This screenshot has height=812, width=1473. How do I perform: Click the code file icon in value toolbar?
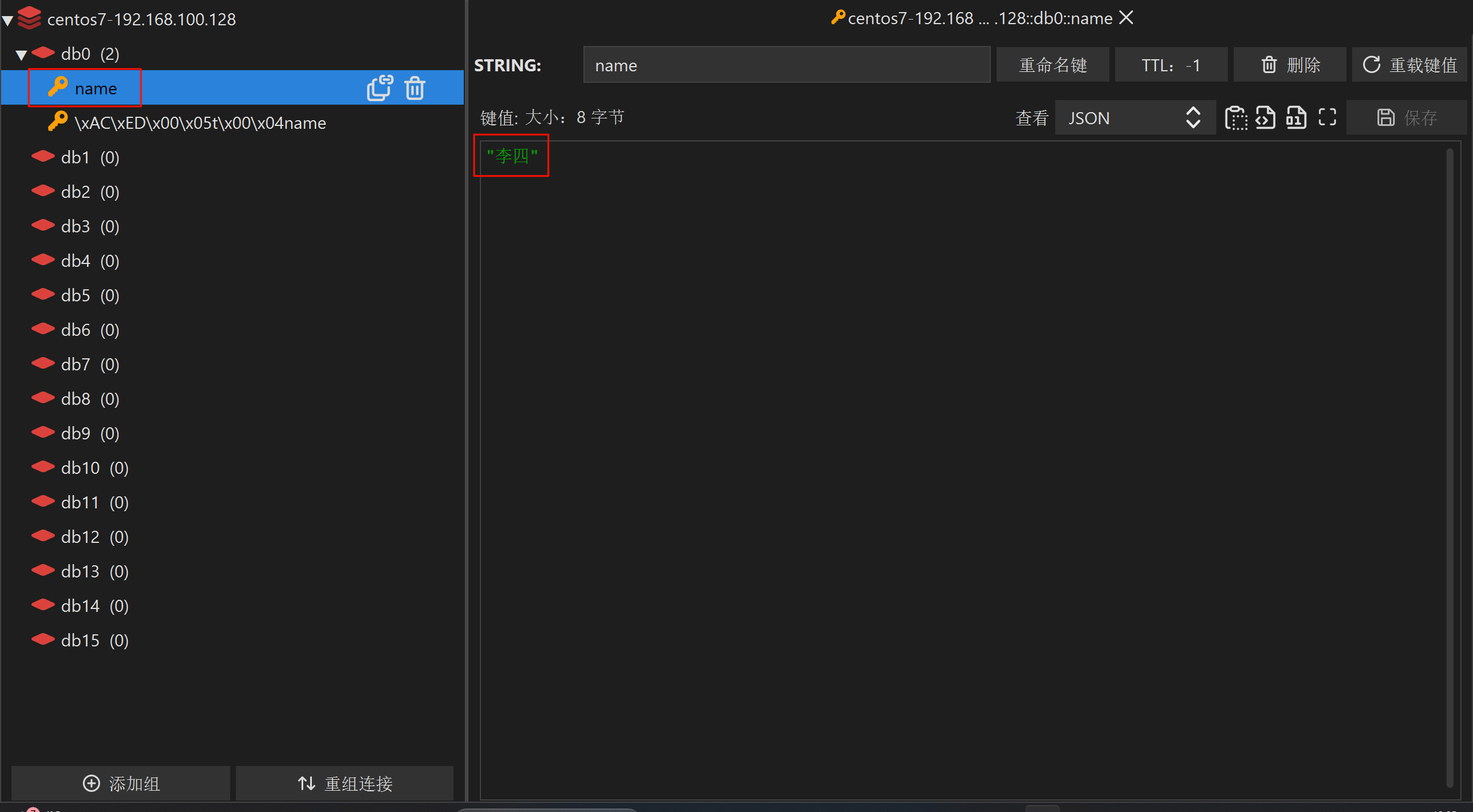pos(1265,118)
